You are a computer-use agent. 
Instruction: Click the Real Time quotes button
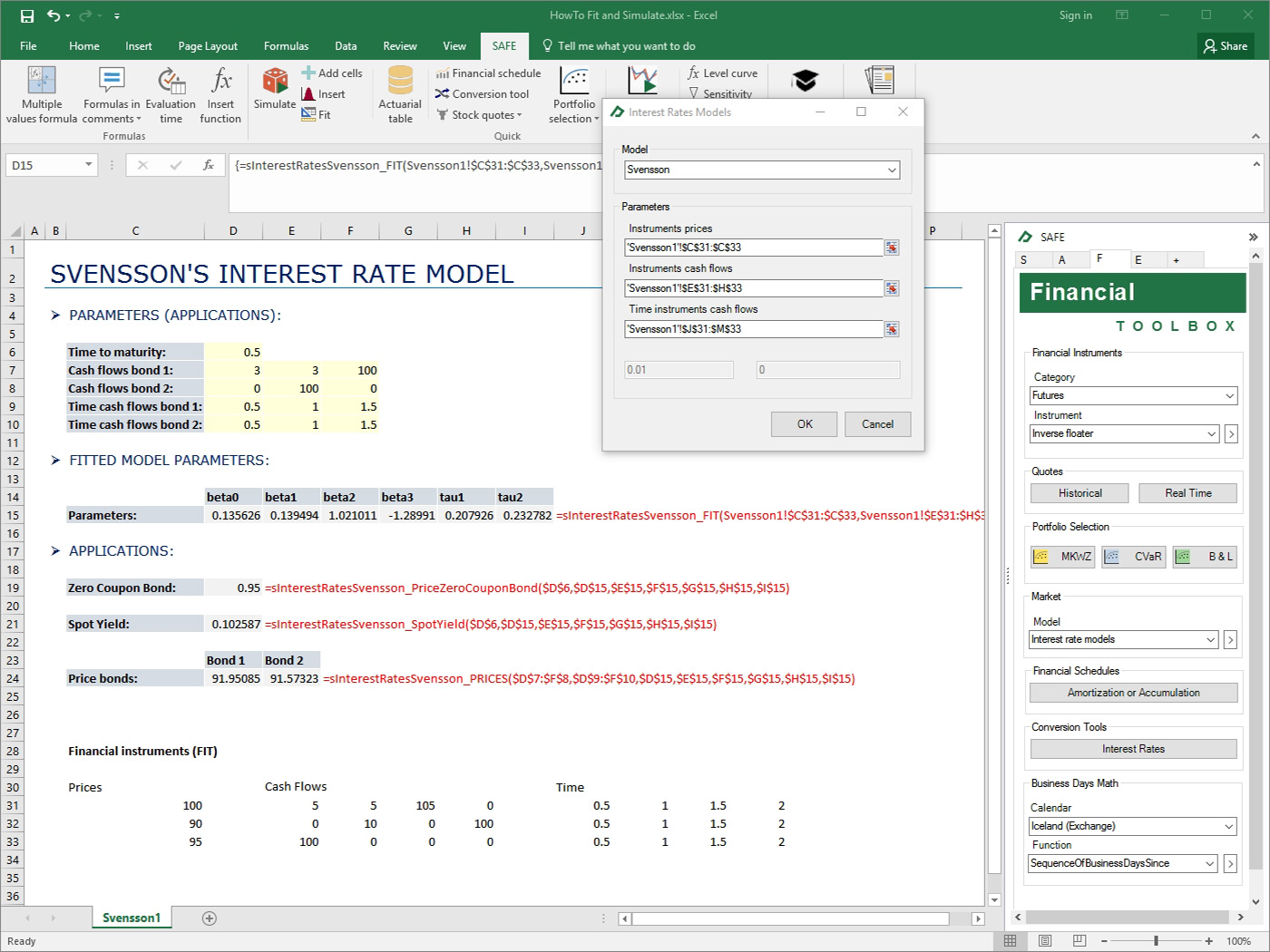1188,493
